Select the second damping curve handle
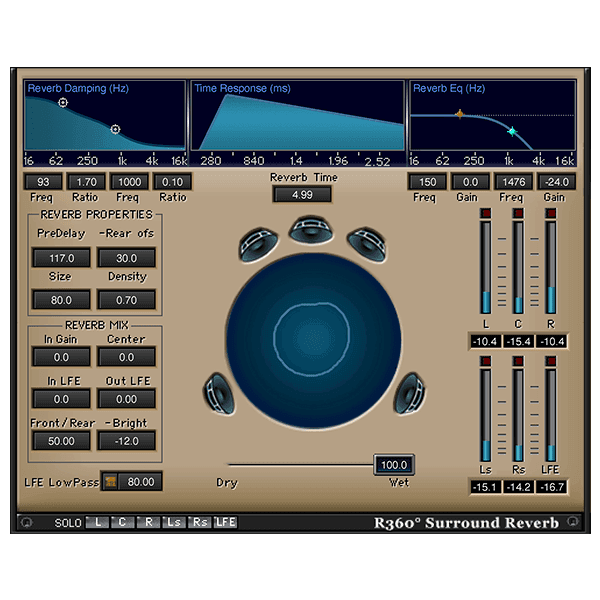The image size is (600, 600). pyautogui.click(x=115, y=129)
